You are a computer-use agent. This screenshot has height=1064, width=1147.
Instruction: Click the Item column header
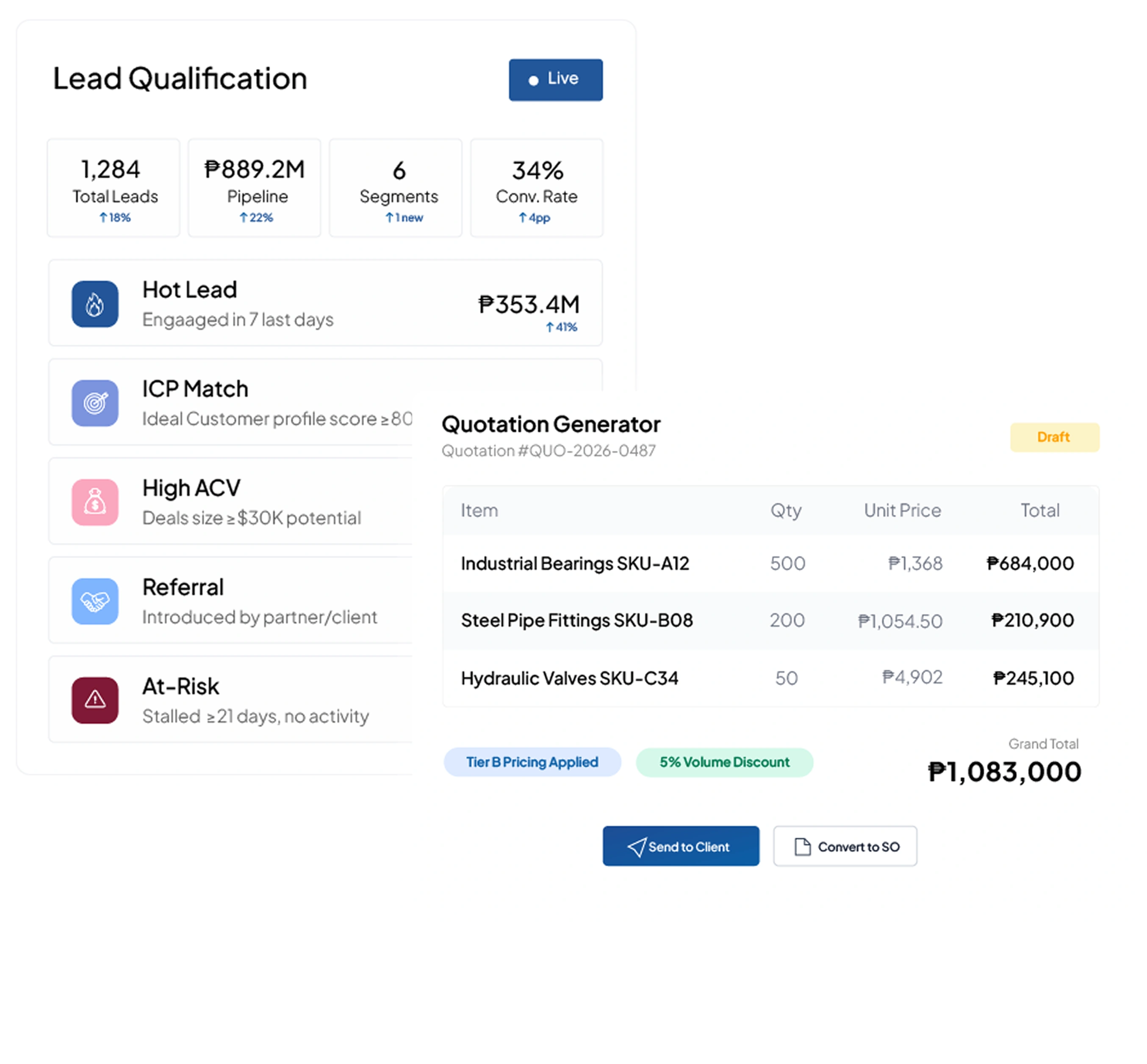[x=479, y=510]
